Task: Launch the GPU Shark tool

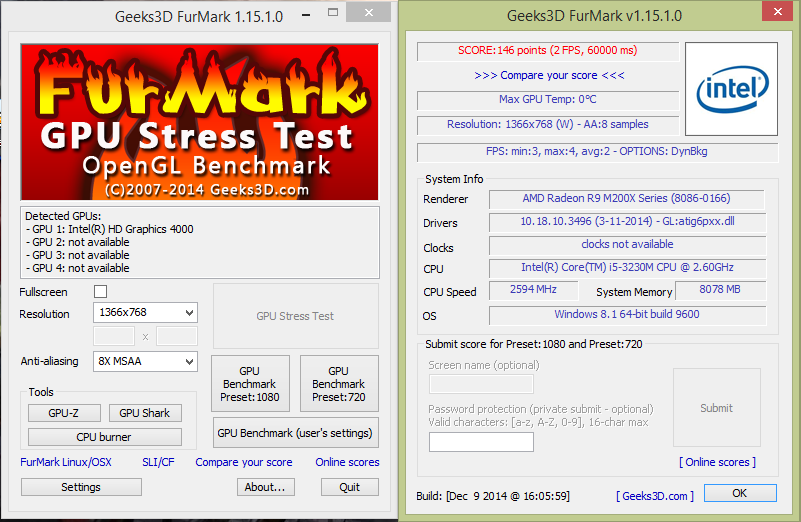Action: click(145, 413)
